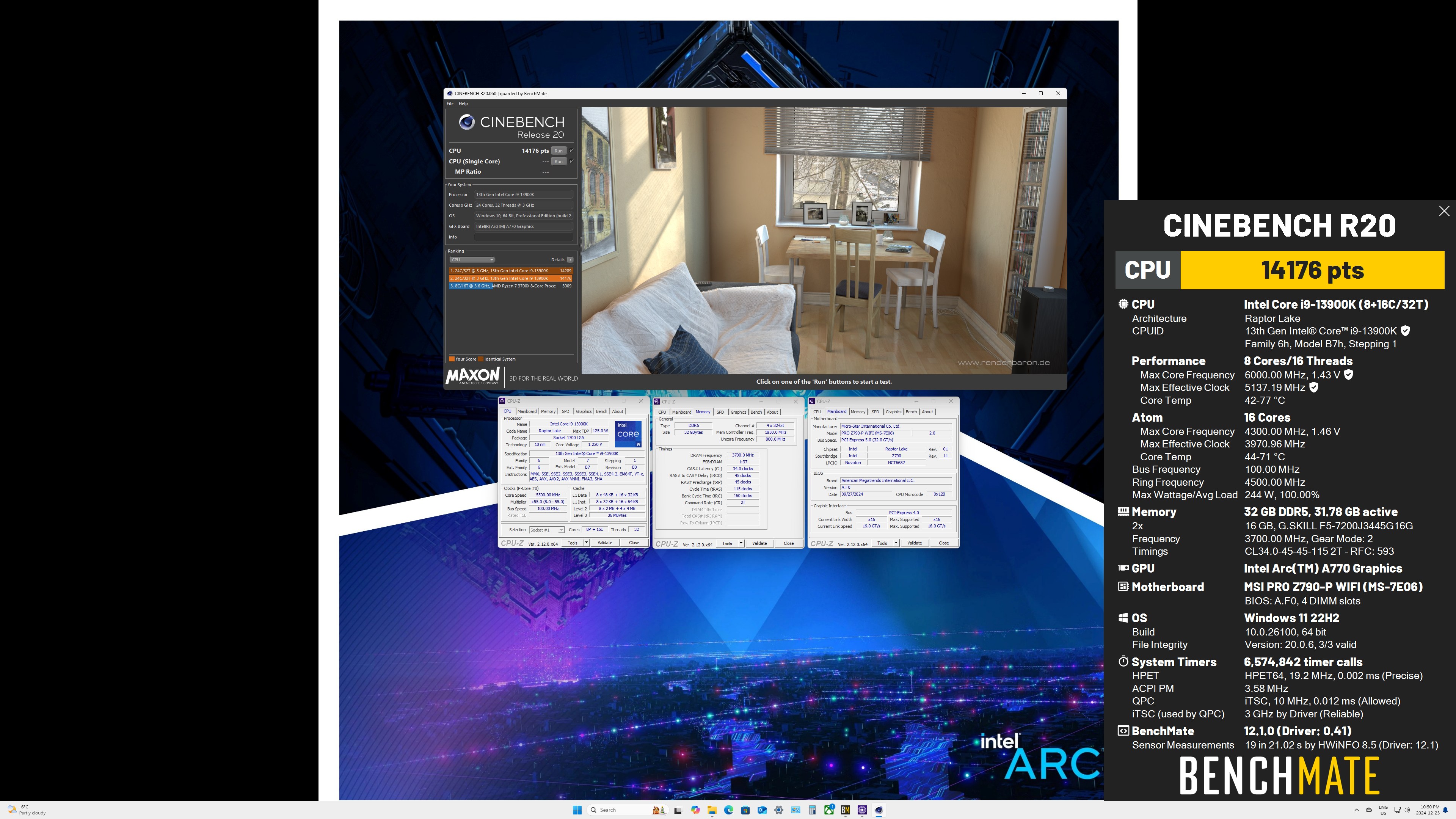Switch to CPU-Z taskbar icon
The image size is (1456, 819).
[x=862, y=810]
